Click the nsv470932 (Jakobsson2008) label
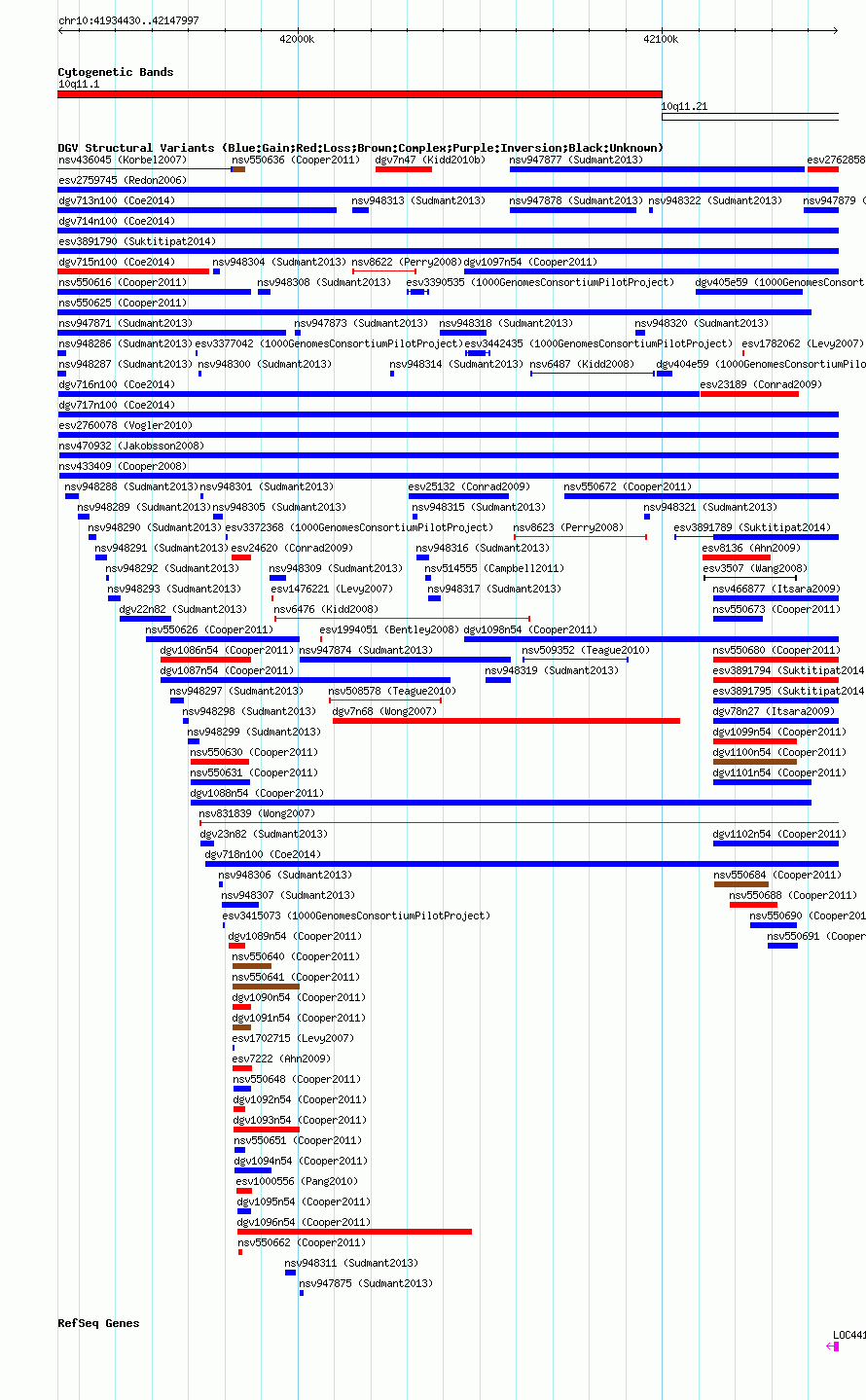Image resolution: width=866 pixels, height=1400 pixels. [131, 446]
